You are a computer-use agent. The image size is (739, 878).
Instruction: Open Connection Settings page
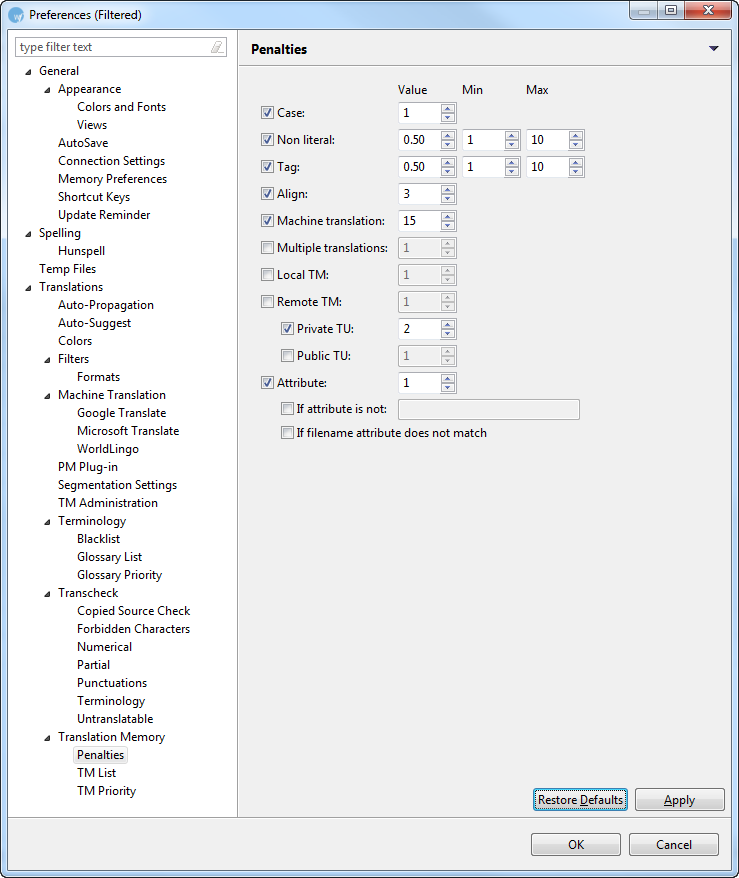click(111, 161)
